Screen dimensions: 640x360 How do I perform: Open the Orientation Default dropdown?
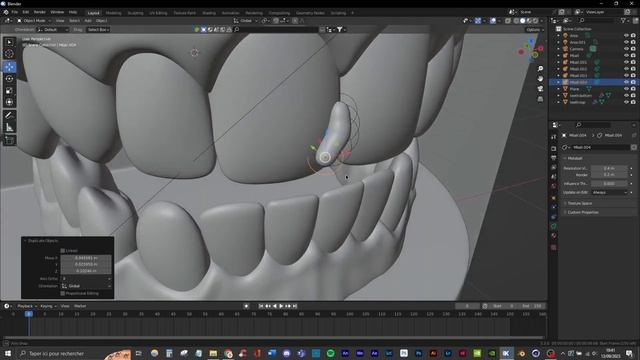click(53, 29)
